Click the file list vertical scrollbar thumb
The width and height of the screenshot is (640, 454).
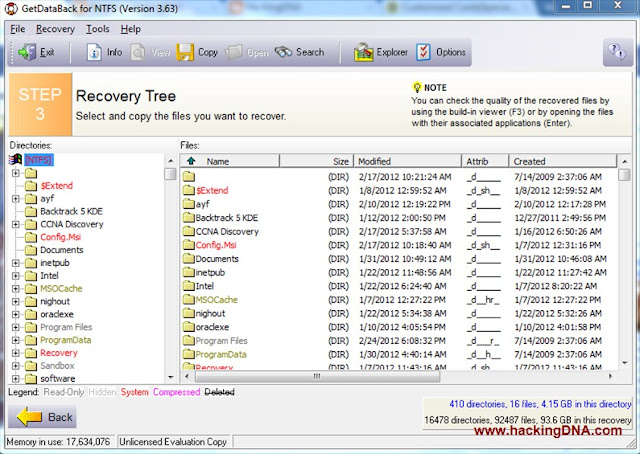(x=624, y=175)
